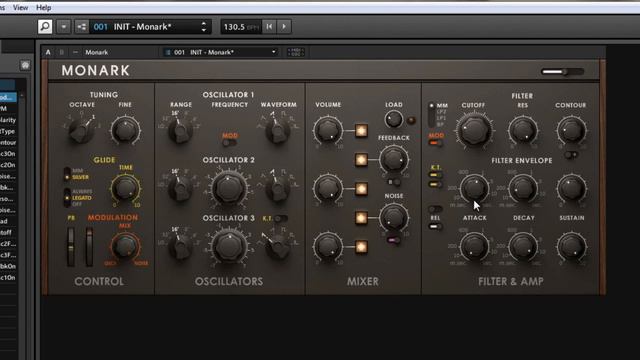Toggle the Oscillator 3 mixer on button
Screen dimensions: 640x360
(x=361, y=247)
